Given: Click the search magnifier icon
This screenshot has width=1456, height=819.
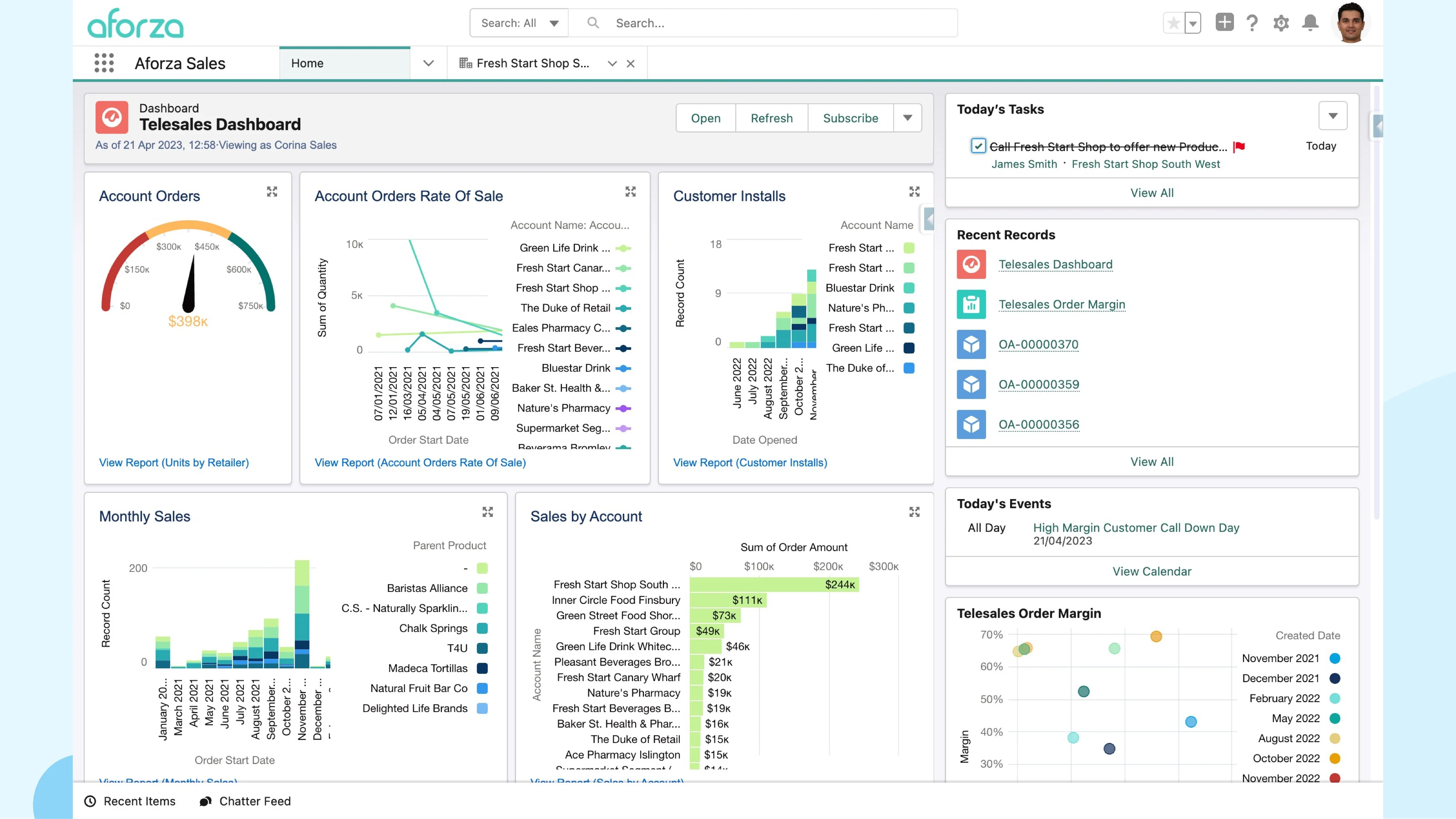Looking at the screenshot, I should click(x=593, y=23).
